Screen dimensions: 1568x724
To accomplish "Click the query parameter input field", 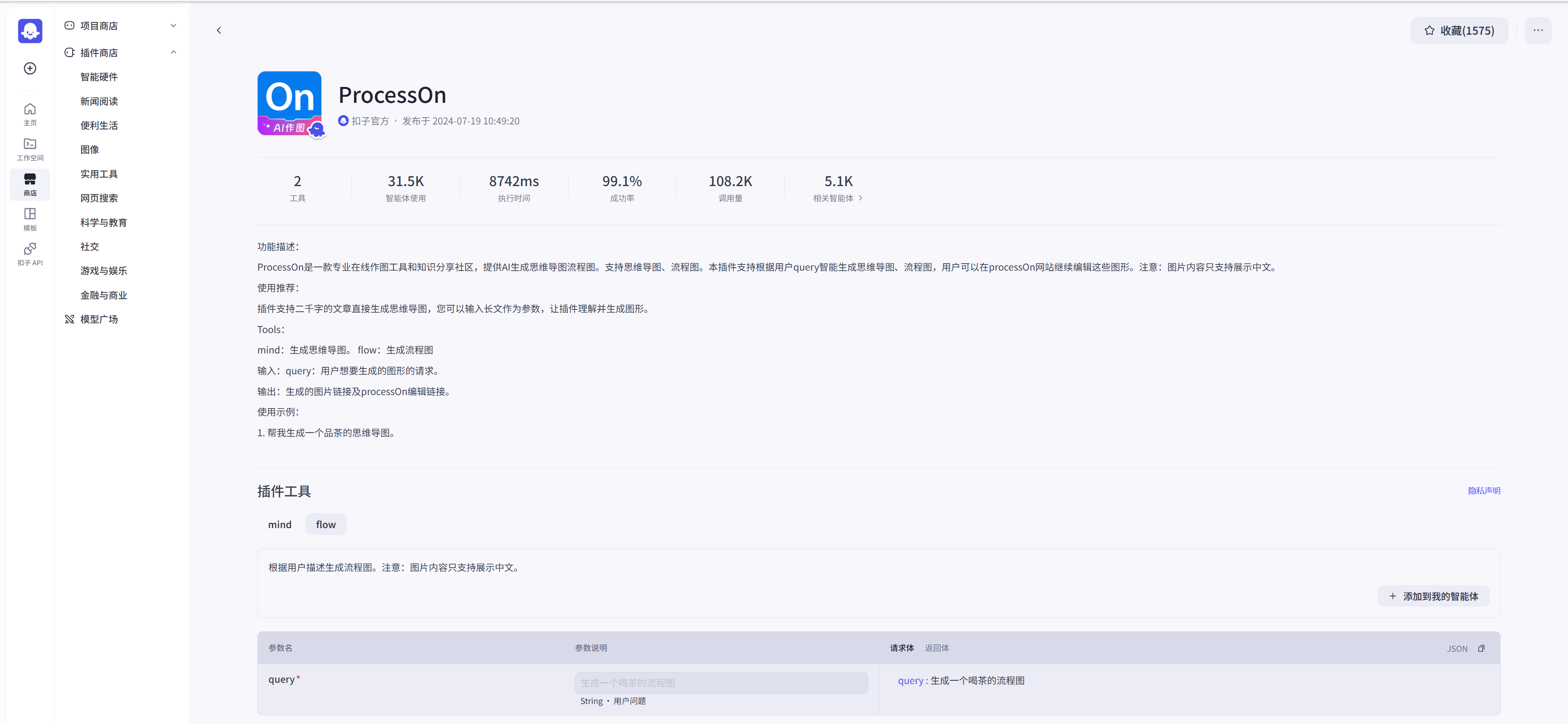I will coord(721,683).
